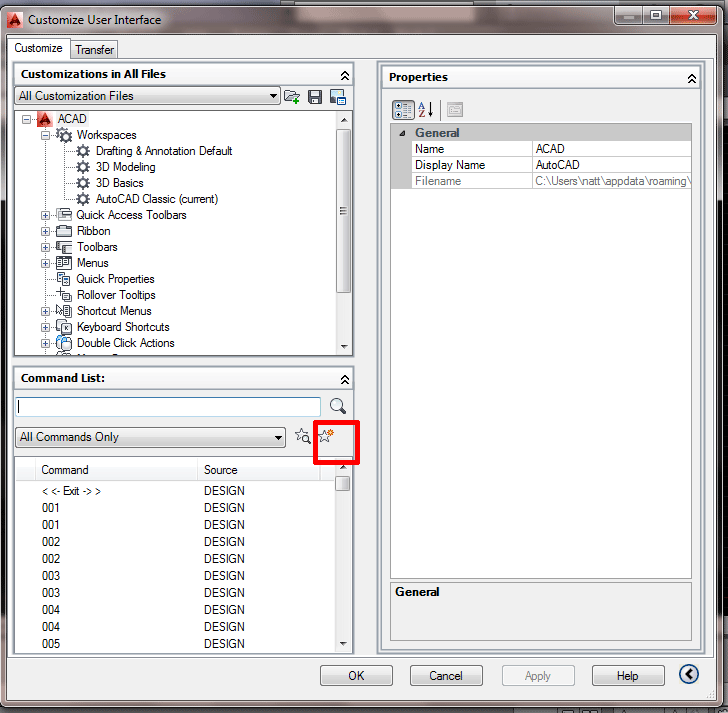Click the round back-arrow button beside Help
The width and height of the screenshot is (728, 713).
689,674
